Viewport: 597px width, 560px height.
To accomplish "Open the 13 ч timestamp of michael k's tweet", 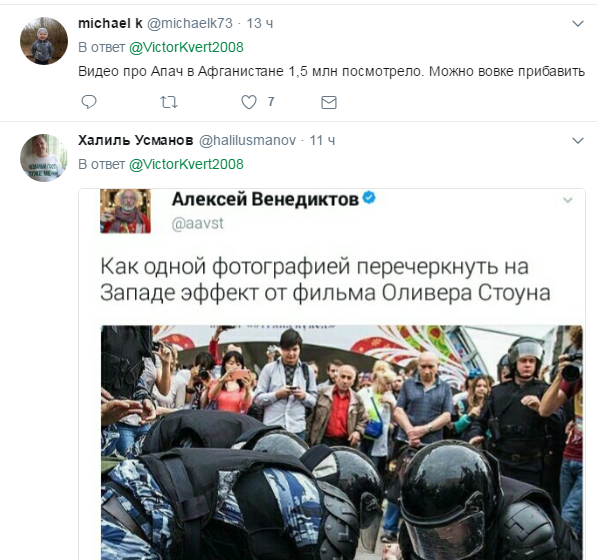I will point(260,23).
